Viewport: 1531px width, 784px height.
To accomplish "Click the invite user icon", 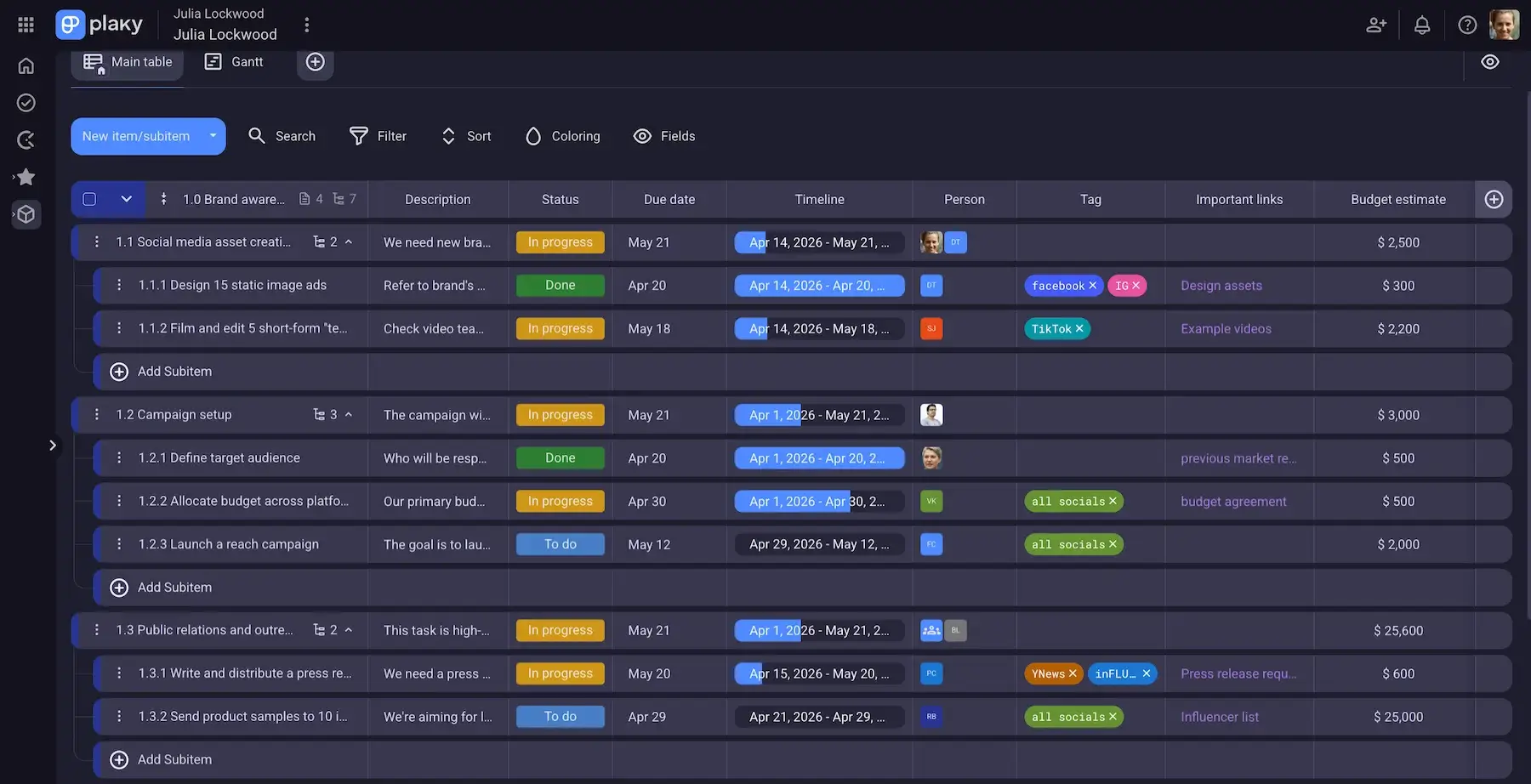I will point(1376,25).
